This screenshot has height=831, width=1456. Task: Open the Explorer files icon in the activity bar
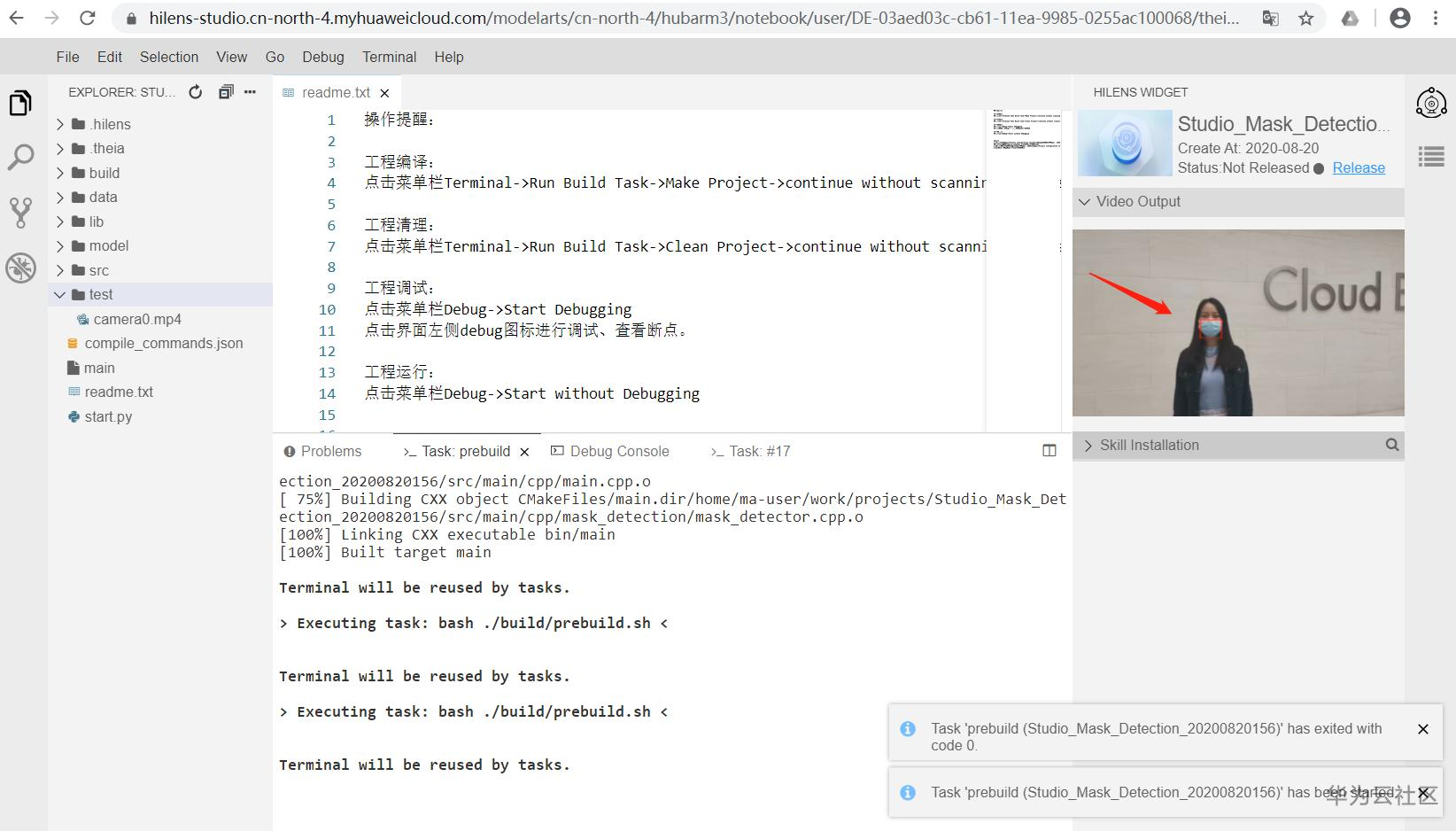(x=20, y=103)
